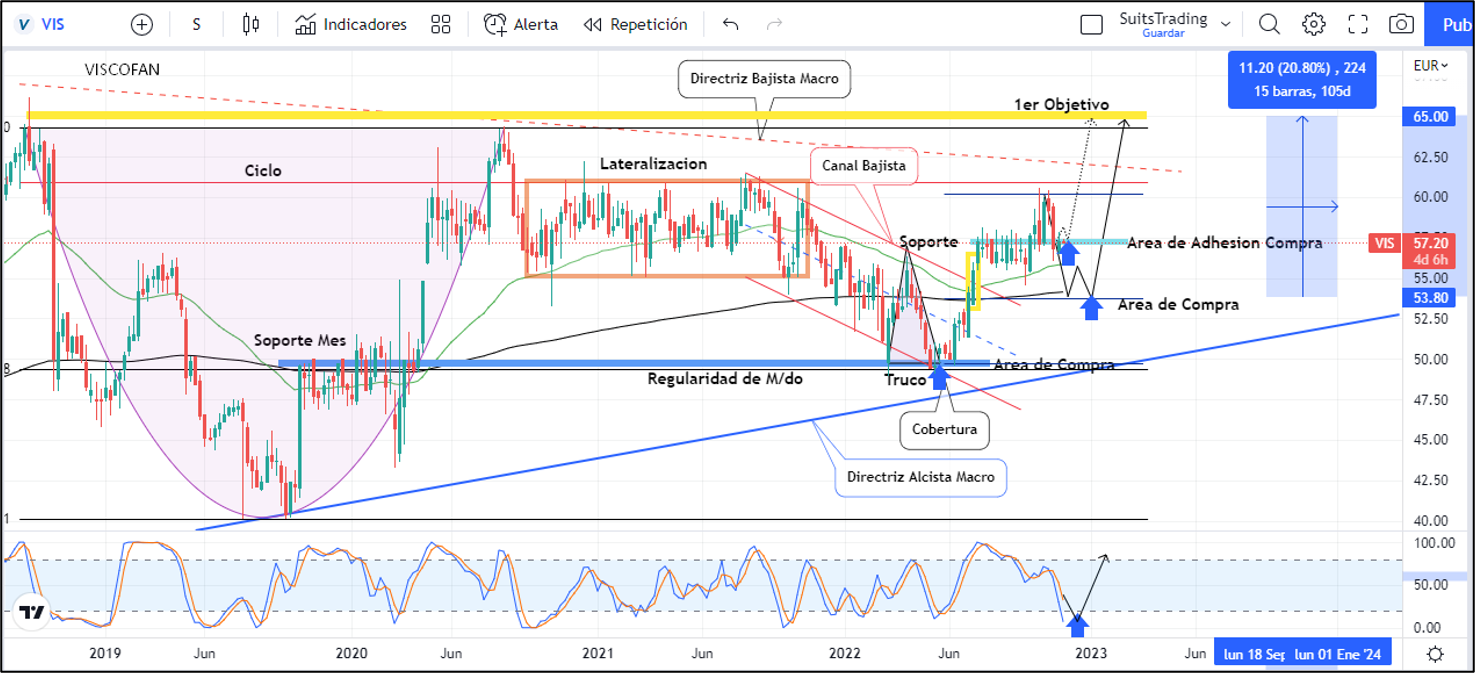Viewport: 1476px width, 674px height.
Task: Open indicator templates four-squares icon
Action: click(440, 24)
